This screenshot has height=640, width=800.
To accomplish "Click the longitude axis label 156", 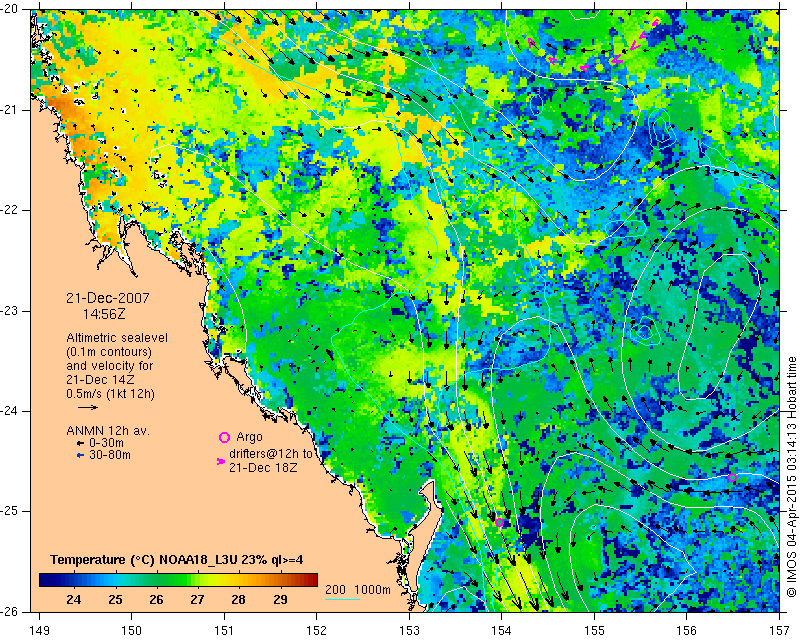I will 687,631.
